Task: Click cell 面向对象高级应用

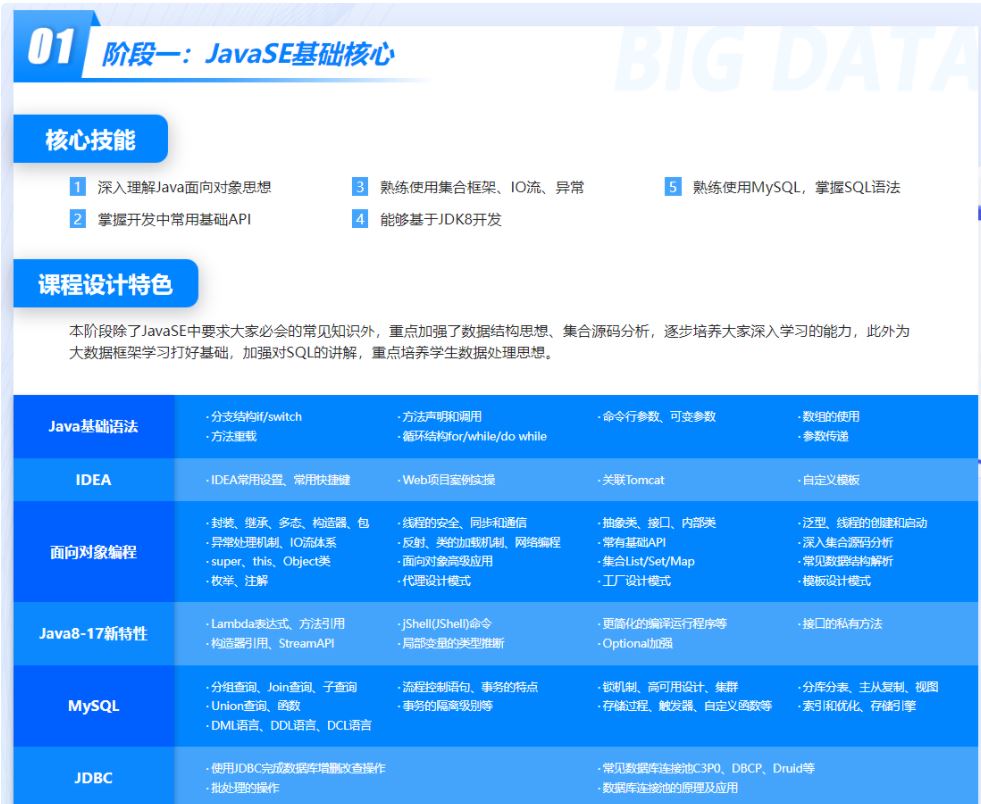Action: [x=445, y=561]
